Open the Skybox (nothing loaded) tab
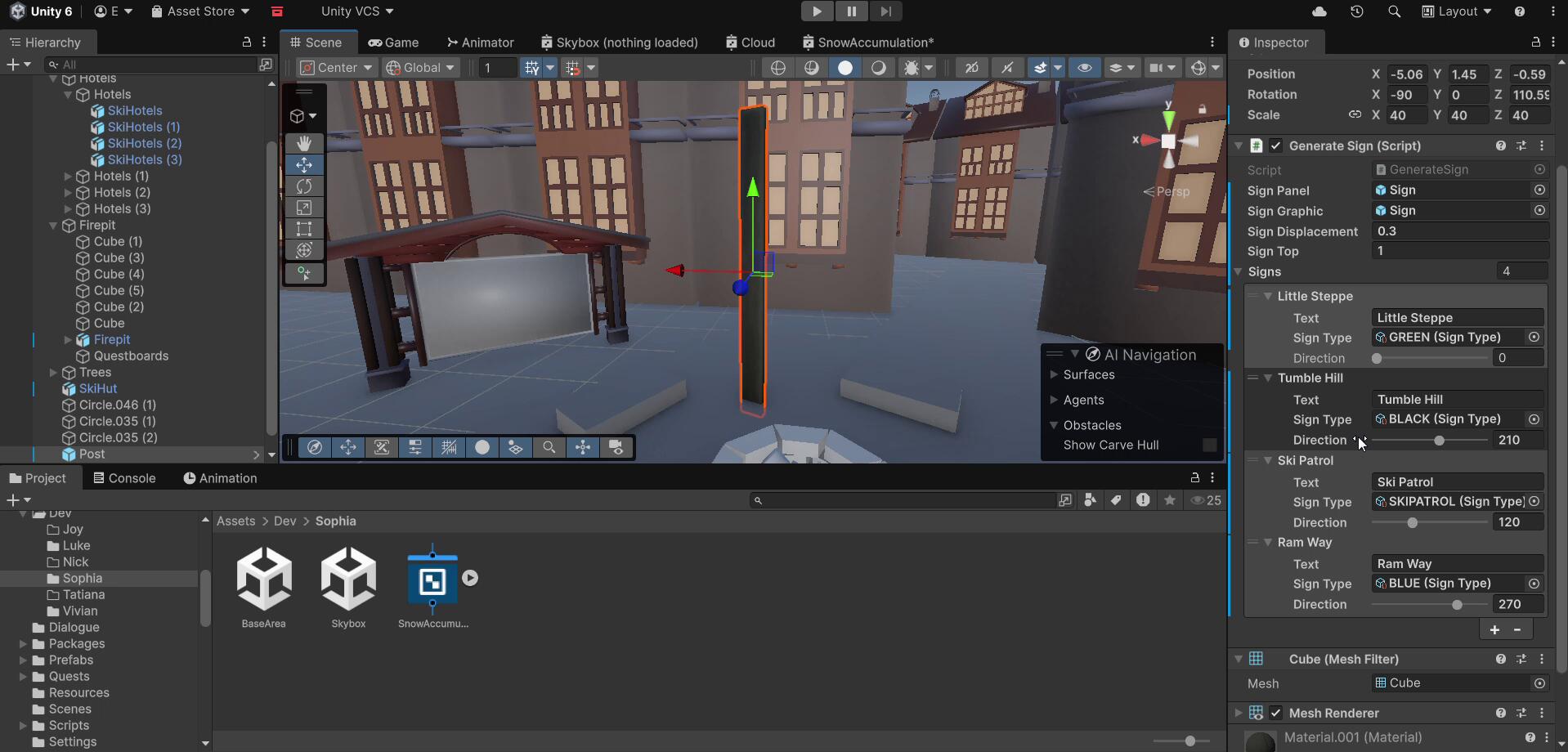Viewport: 1568px width, 752px height. point(619,43)
